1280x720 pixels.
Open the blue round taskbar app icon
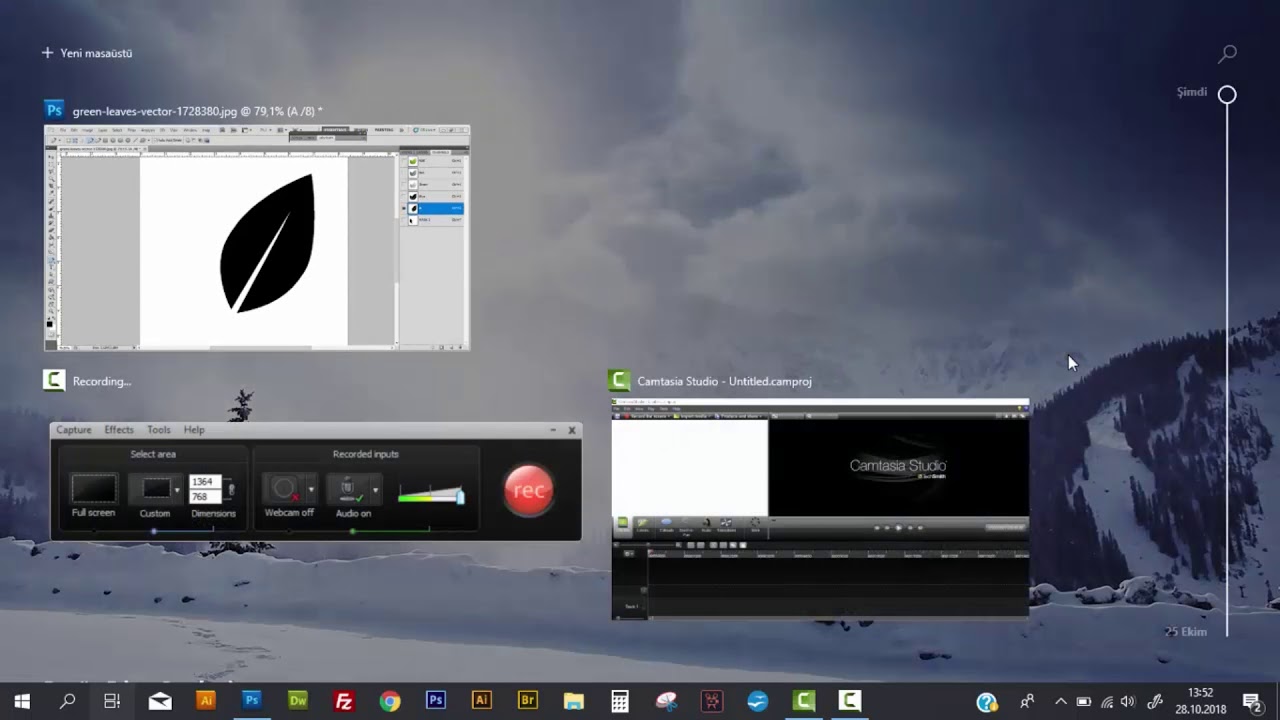coord(758,701)
